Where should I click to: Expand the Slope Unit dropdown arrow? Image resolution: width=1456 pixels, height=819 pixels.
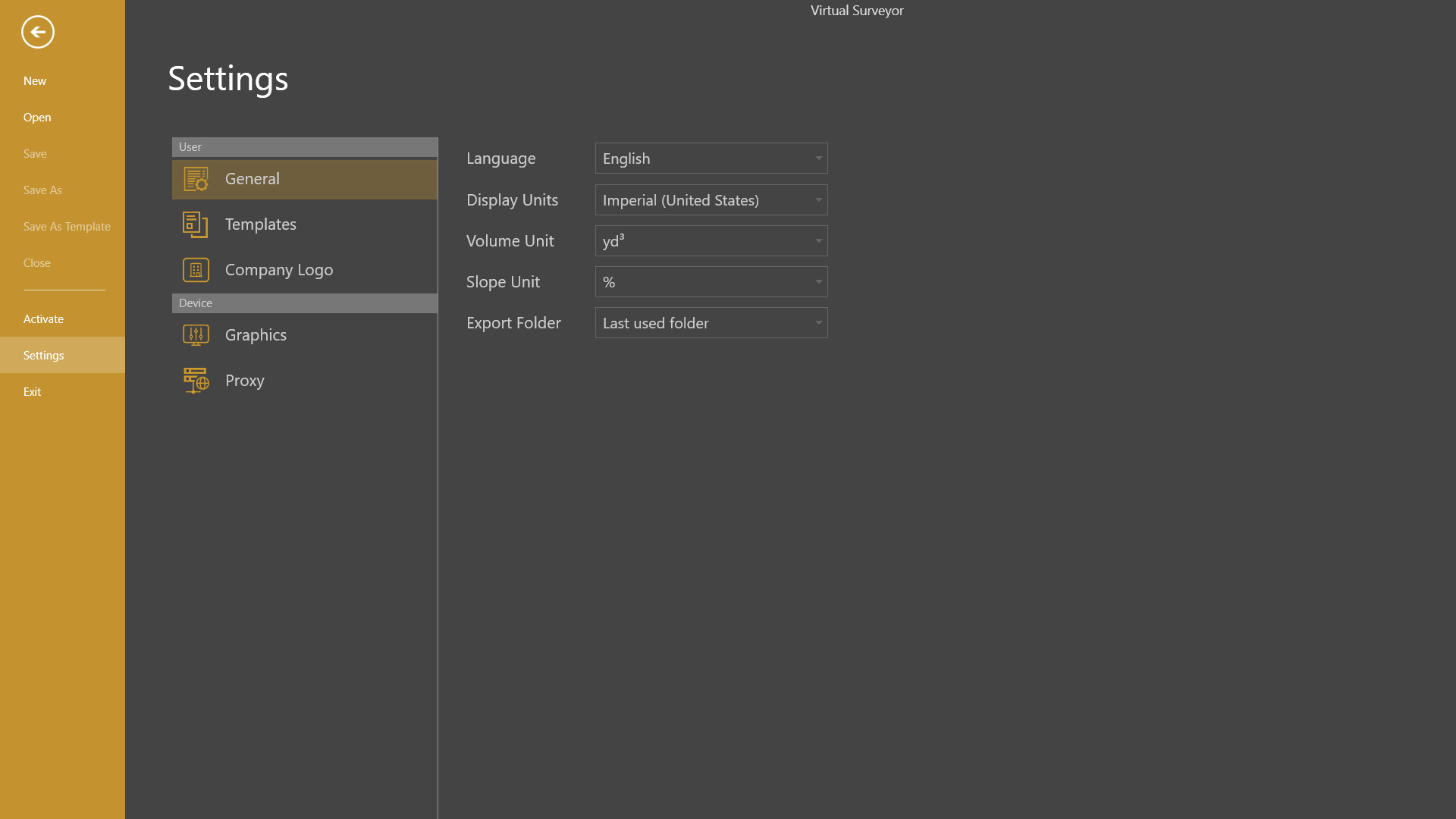[818, 282]
